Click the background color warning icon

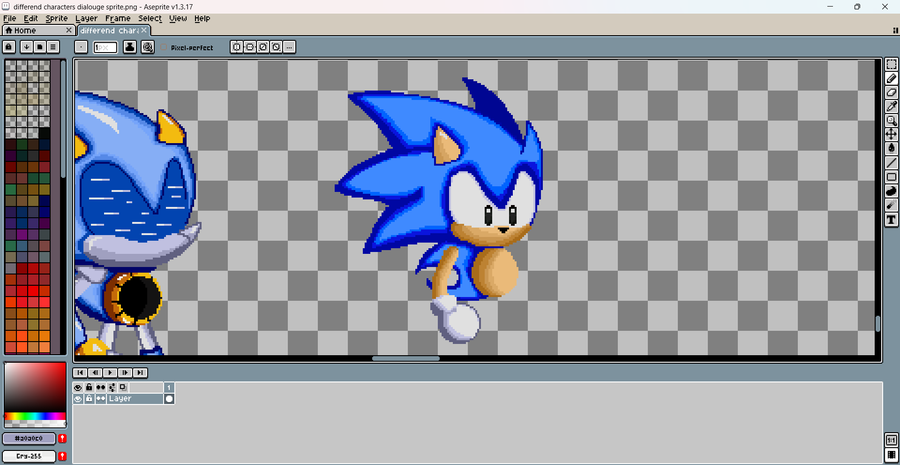(62, 456)
